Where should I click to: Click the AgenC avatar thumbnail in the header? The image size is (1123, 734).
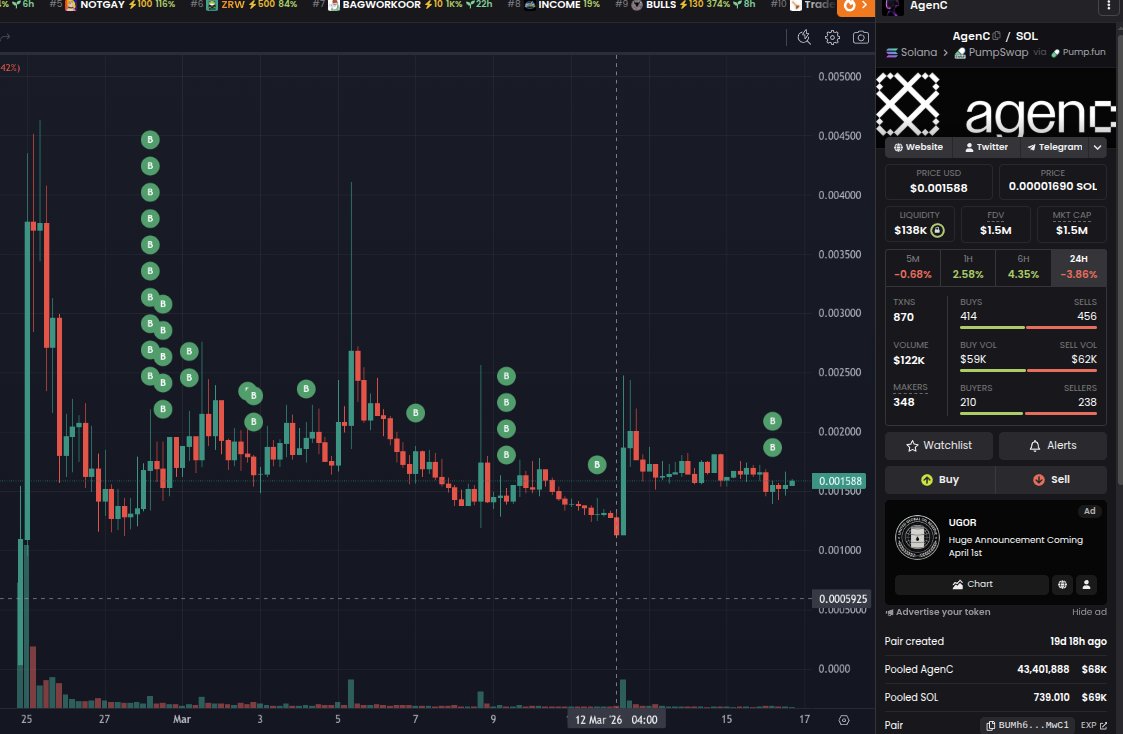click(892, 6)
